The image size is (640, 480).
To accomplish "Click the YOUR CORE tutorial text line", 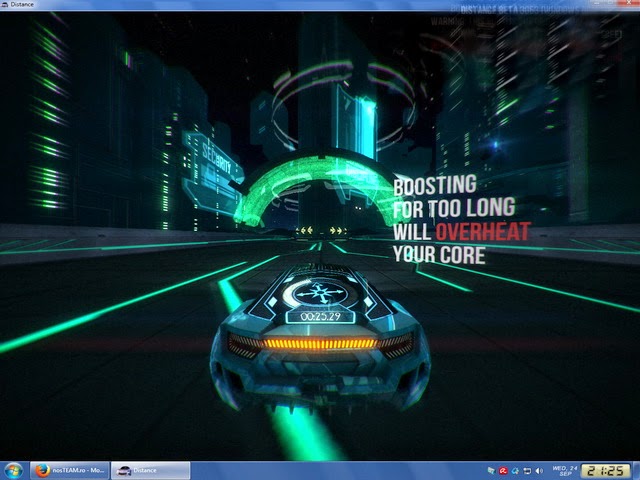I will pos(440,255).
